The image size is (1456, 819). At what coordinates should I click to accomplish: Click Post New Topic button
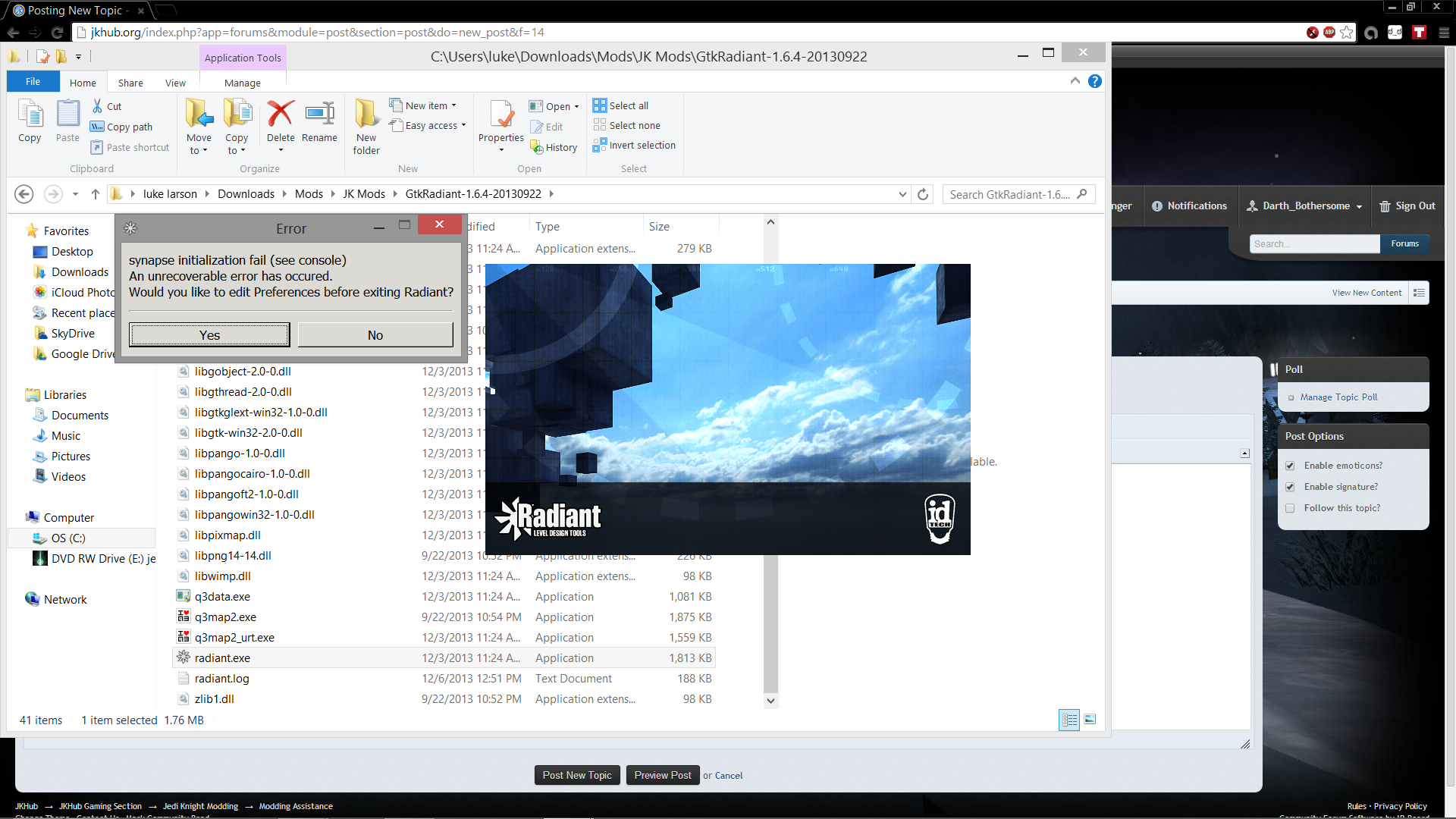(577, 775)
